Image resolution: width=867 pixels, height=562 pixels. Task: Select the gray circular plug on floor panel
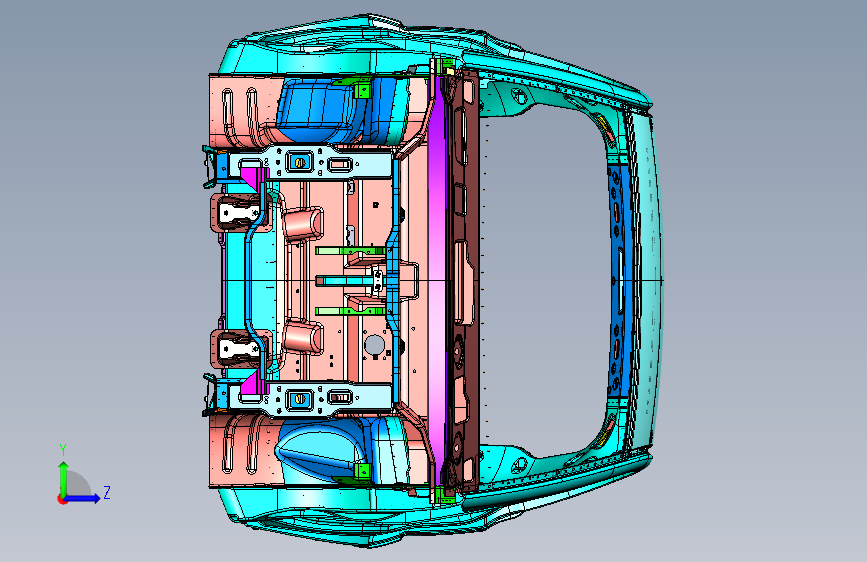point(374,345)
